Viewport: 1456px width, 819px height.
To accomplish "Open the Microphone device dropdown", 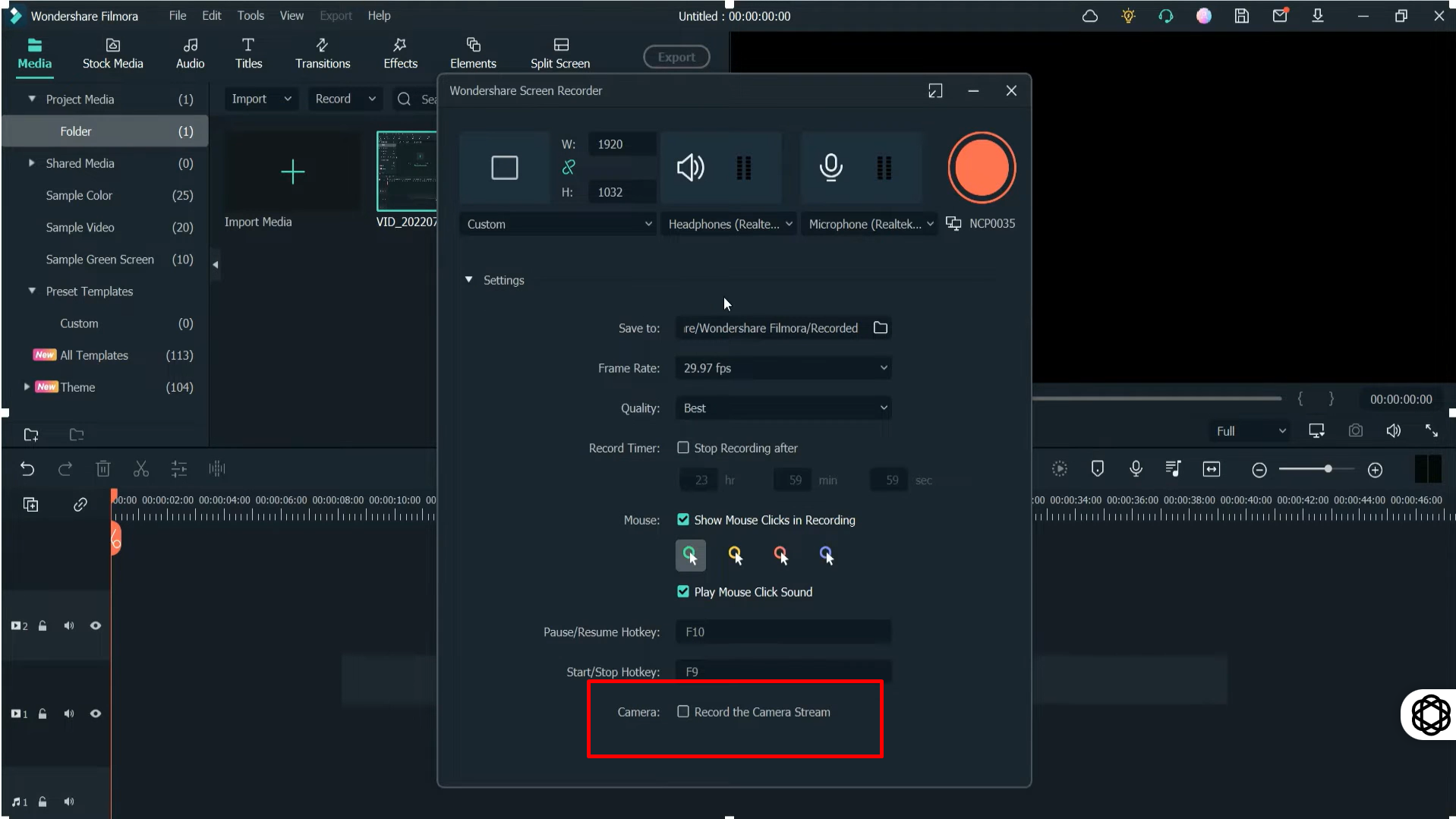I will pyautogui.click(x=870, y=224).
